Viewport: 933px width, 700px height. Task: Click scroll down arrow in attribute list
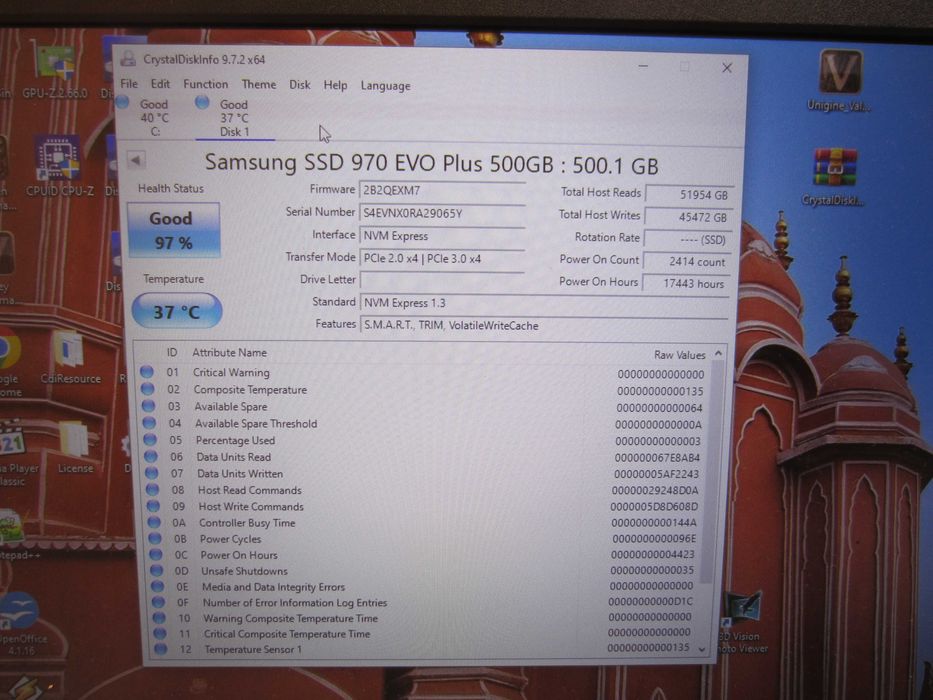703,649
